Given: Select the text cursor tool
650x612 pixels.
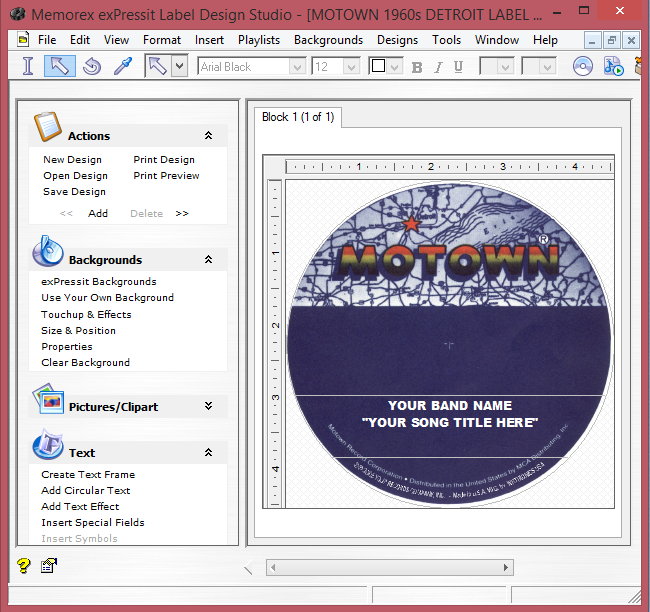Looking at the screenshot, I should point(28,66).
